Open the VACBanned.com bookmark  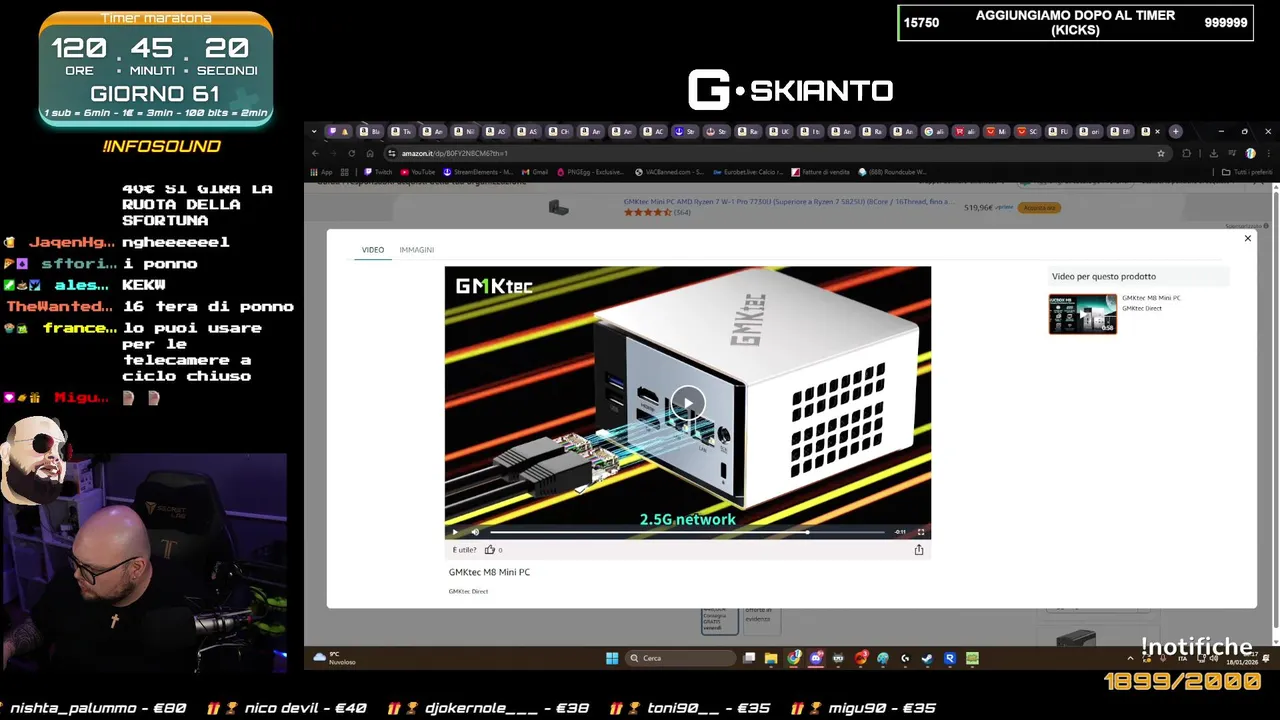(x=670, y=172)
